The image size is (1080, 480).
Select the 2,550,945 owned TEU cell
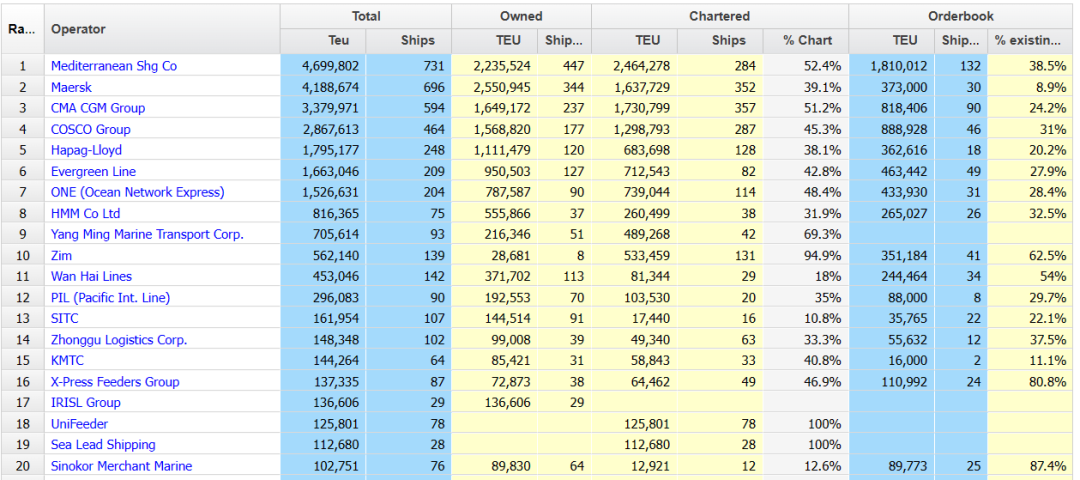point(495,87)
